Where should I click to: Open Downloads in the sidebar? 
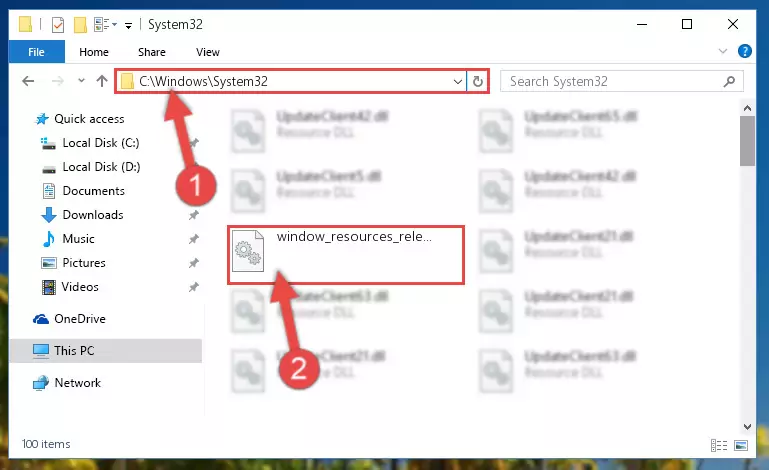[93, 215]
